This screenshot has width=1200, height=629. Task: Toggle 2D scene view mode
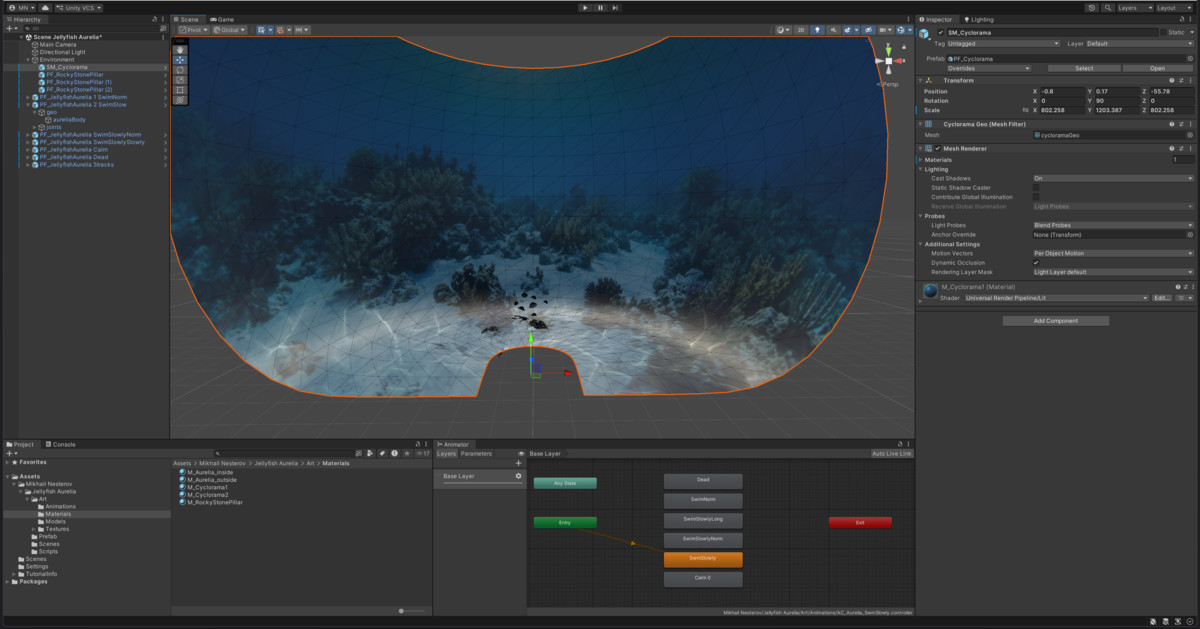802,30
